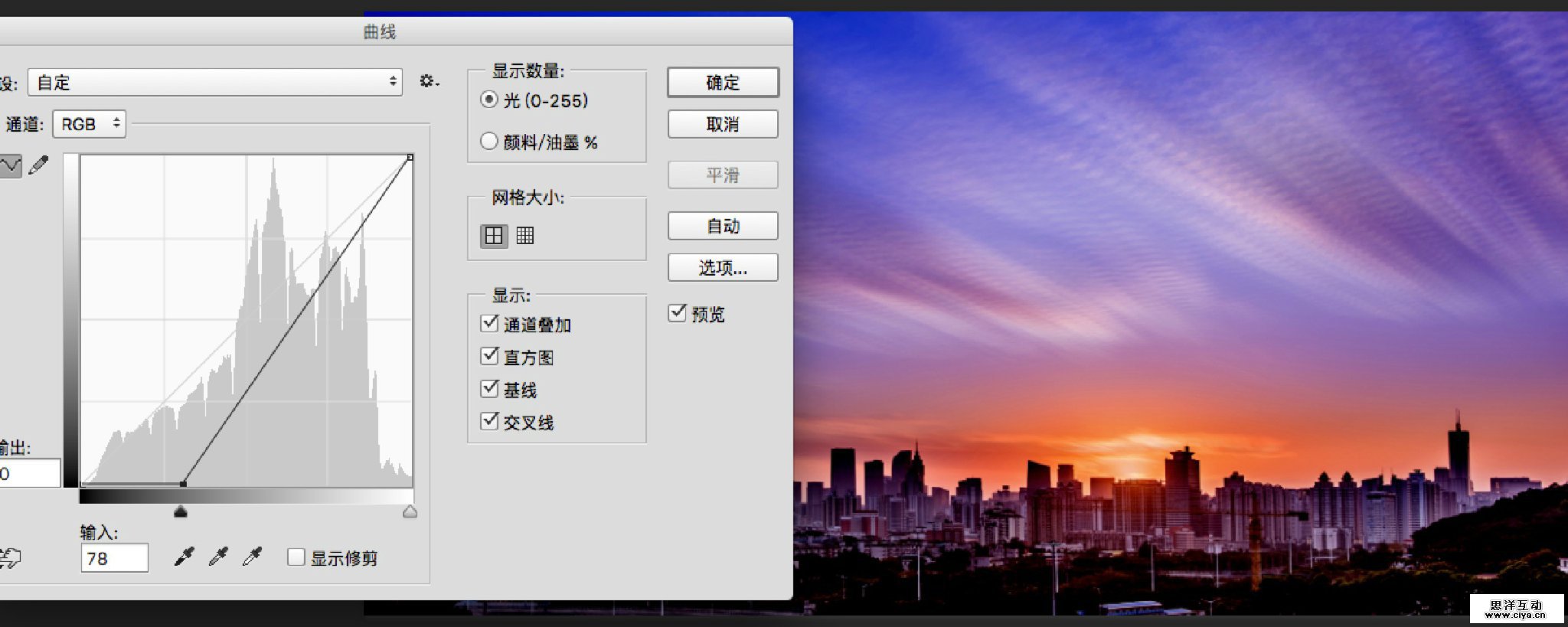Open the RGB channel dropdown
Viewport: 1568px width, 627px height.
click(x=90, y=124)
